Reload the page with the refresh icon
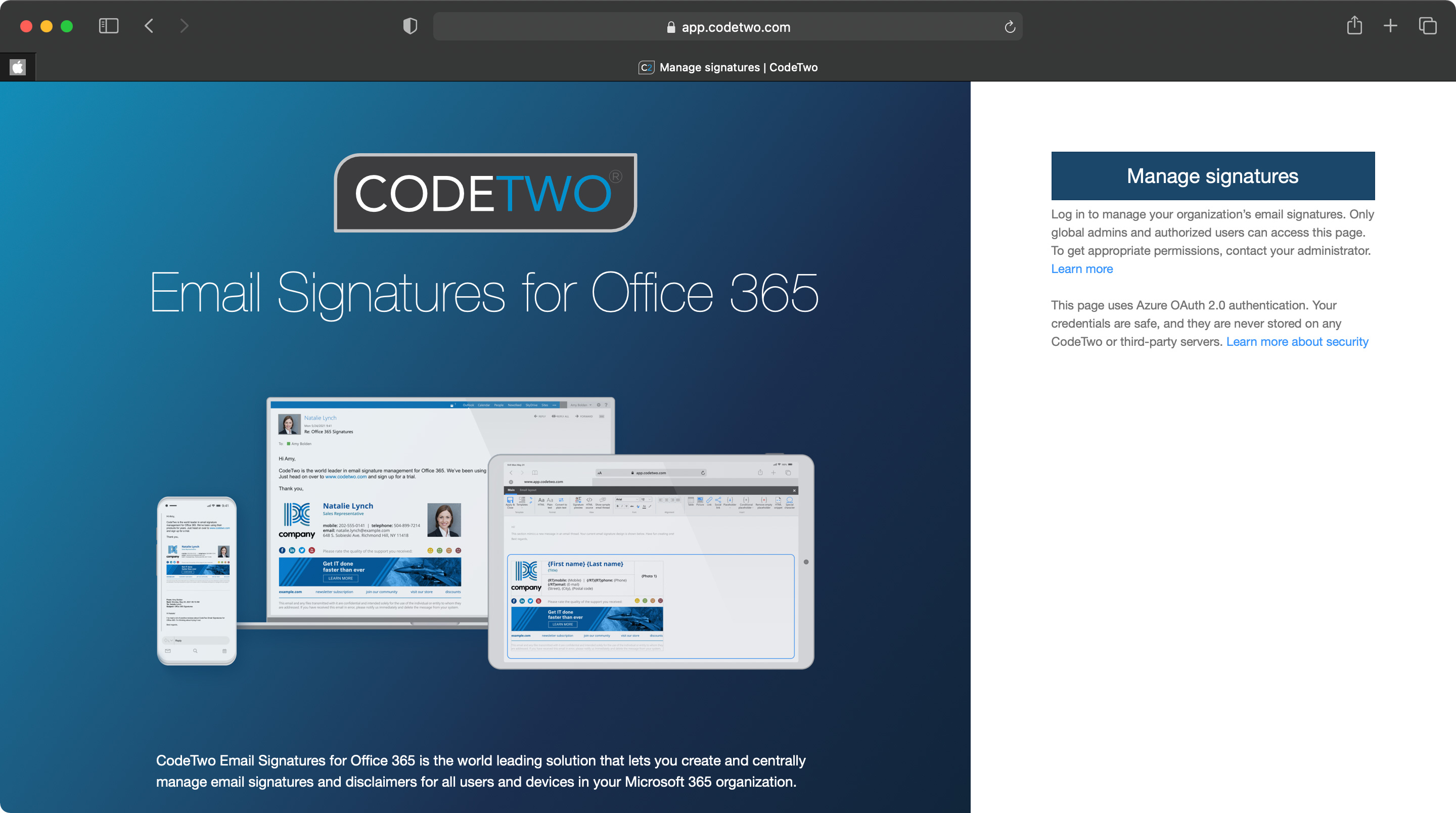The width and height of the screenshot is (1456, 813). point(1010,27)
